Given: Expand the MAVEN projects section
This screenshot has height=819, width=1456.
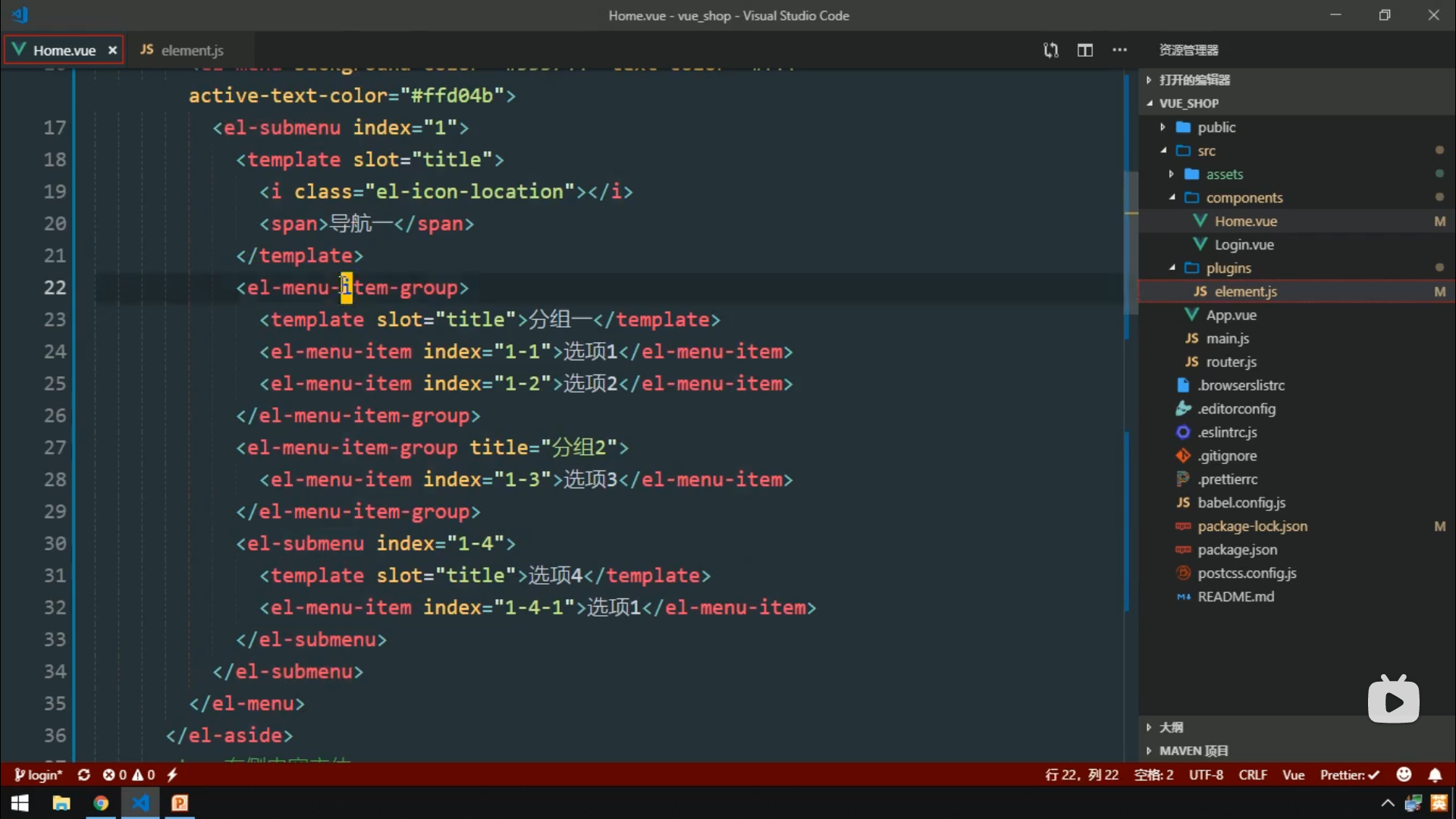Looking at the screenshot, I should pyautogui.click(x=1193, y=751).
